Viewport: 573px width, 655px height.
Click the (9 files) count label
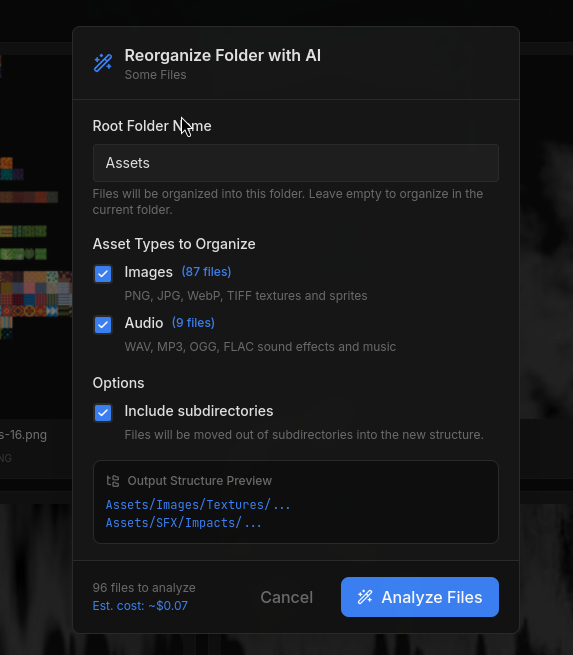tap(193, 322)
